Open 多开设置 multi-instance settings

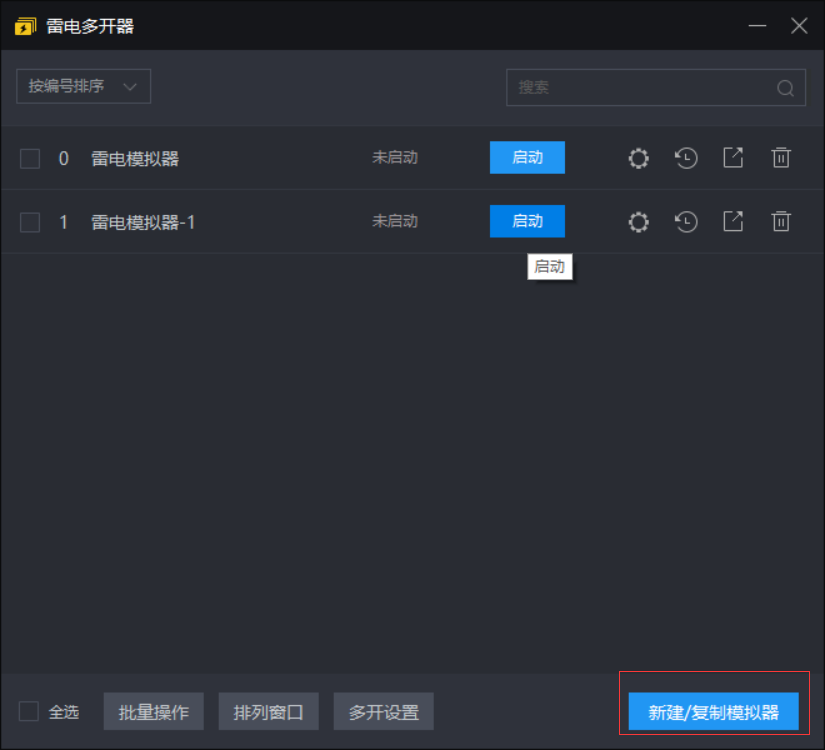[x=384, y=712]
